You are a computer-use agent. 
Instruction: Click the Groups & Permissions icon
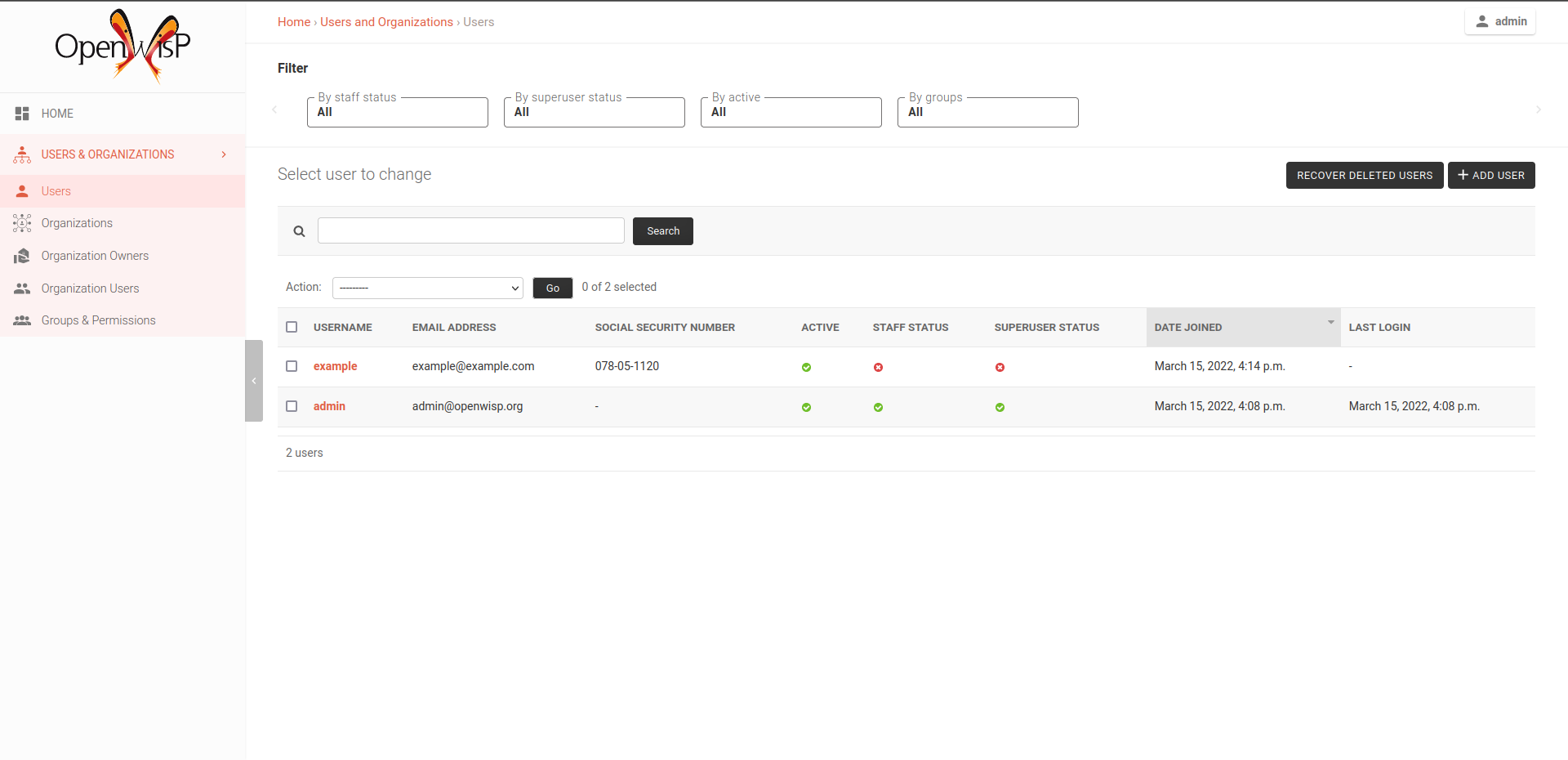[22, 320]
